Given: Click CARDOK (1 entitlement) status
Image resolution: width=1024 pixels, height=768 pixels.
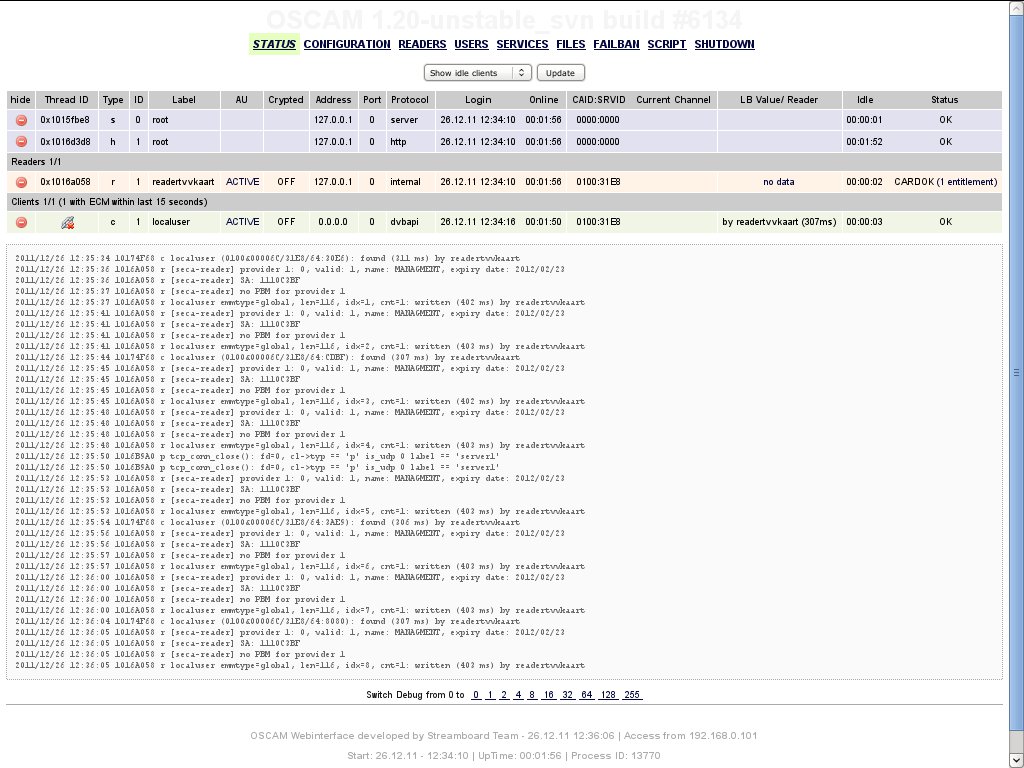Looking at the screenshot, I should coord(946,182).
